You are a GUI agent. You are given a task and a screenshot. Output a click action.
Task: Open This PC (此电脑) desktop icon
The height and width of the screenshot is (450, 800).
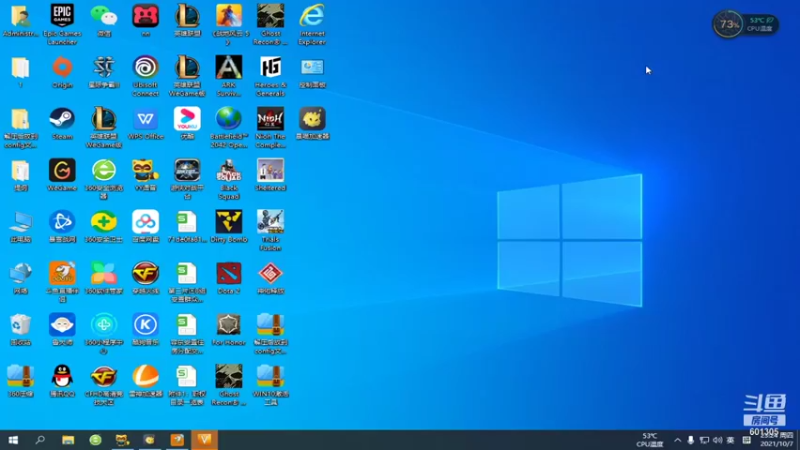point(20,227)
